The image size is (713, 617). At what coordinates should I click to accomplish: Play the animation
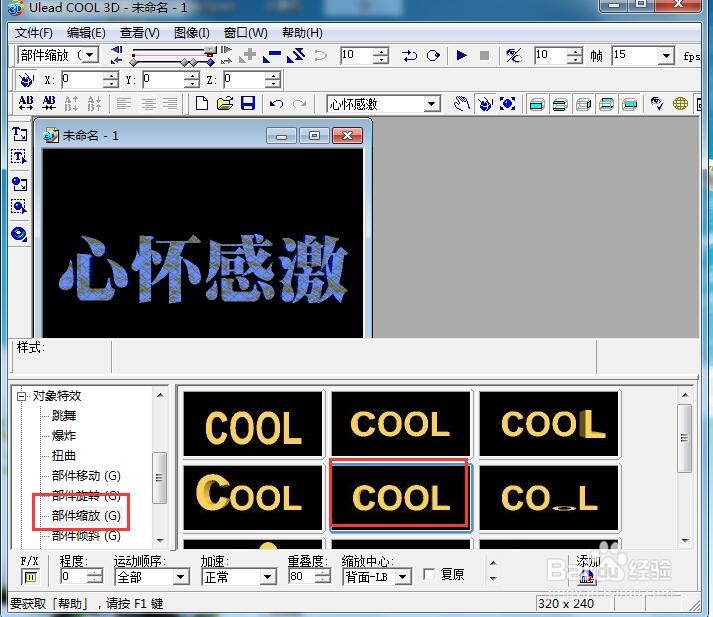point(462,55)
